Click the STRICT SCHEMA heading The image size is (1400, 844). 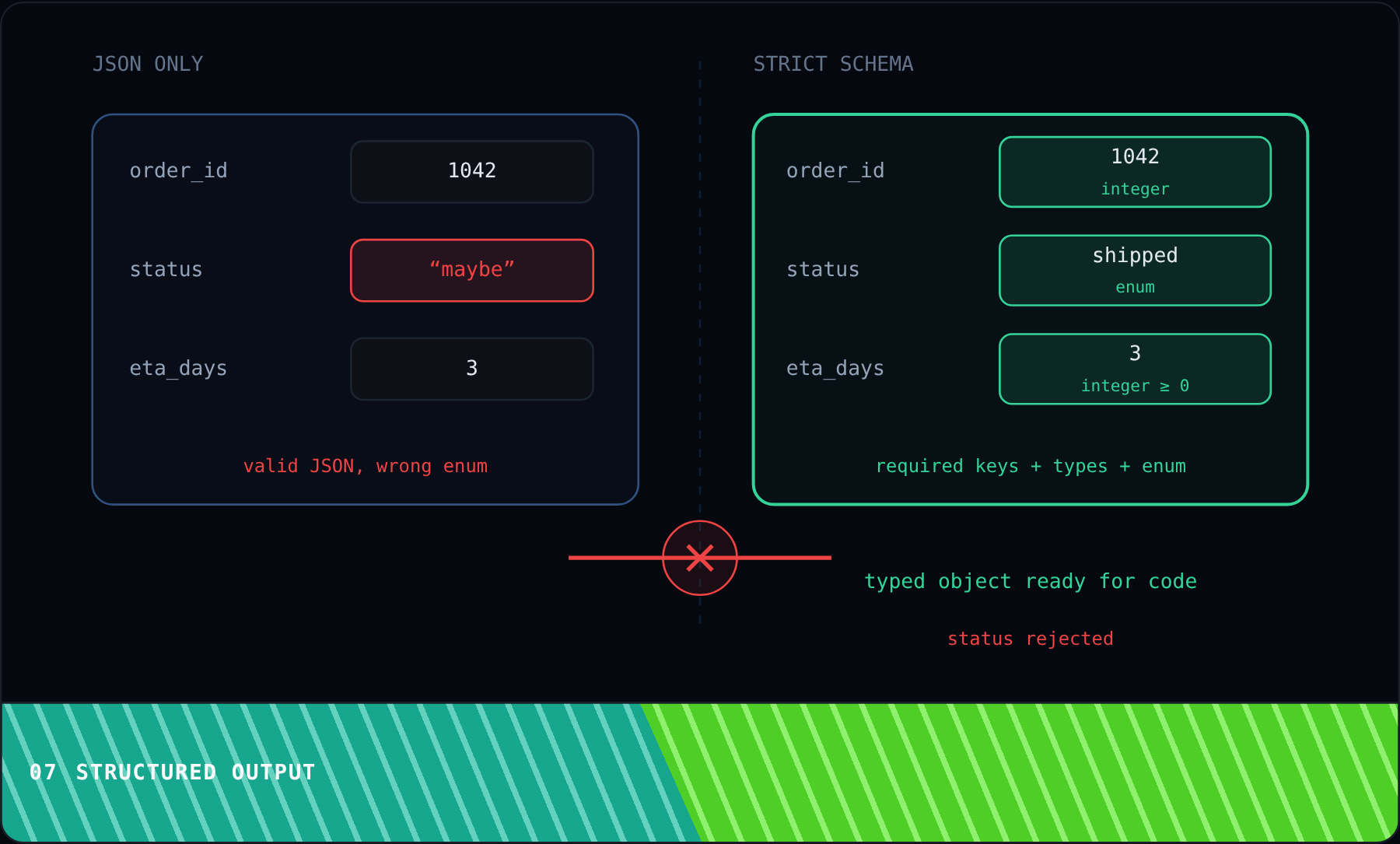pyautogui.click(x=833, y=64)
